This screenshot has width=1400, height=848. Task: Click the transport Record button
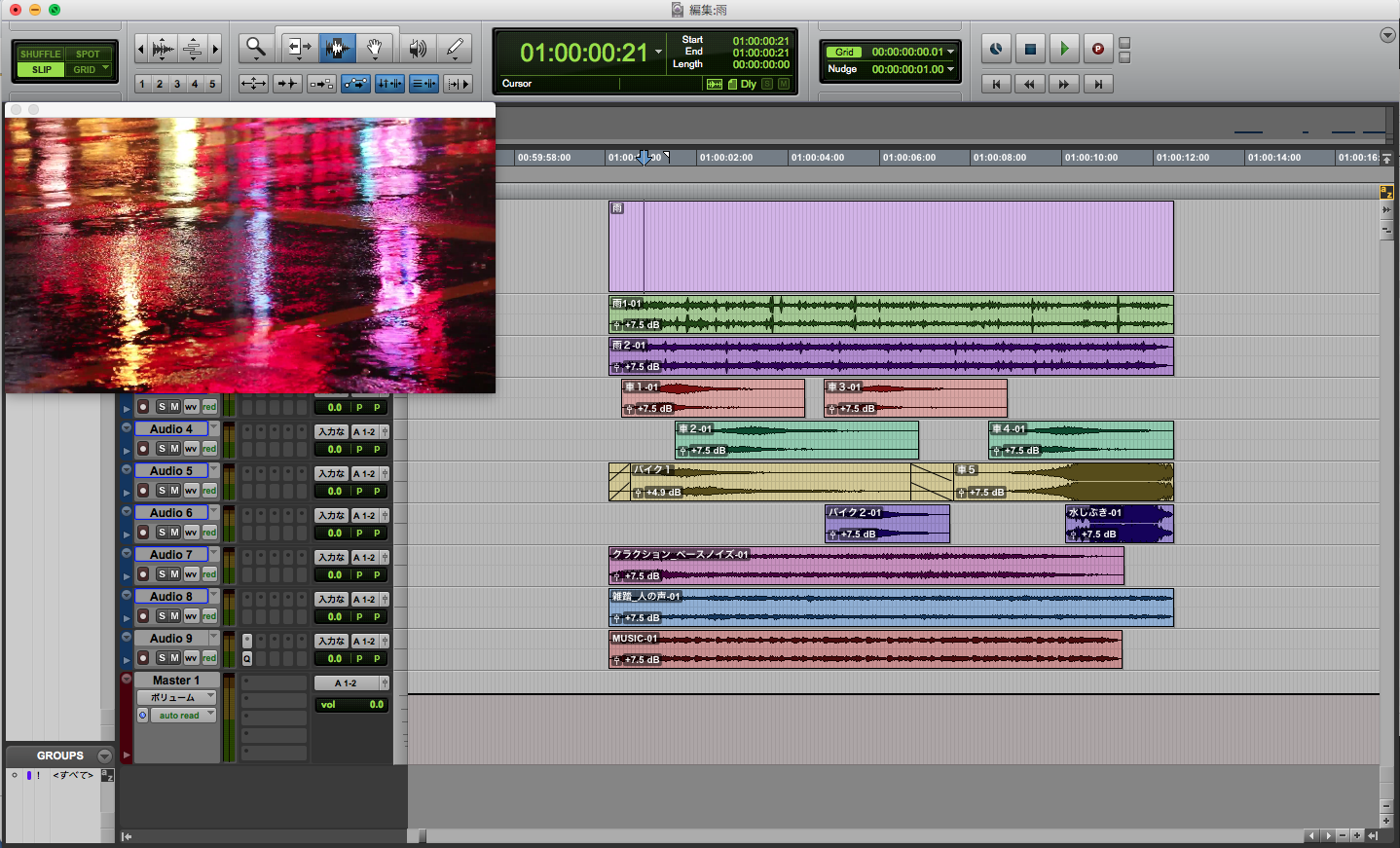[1098, 49]
